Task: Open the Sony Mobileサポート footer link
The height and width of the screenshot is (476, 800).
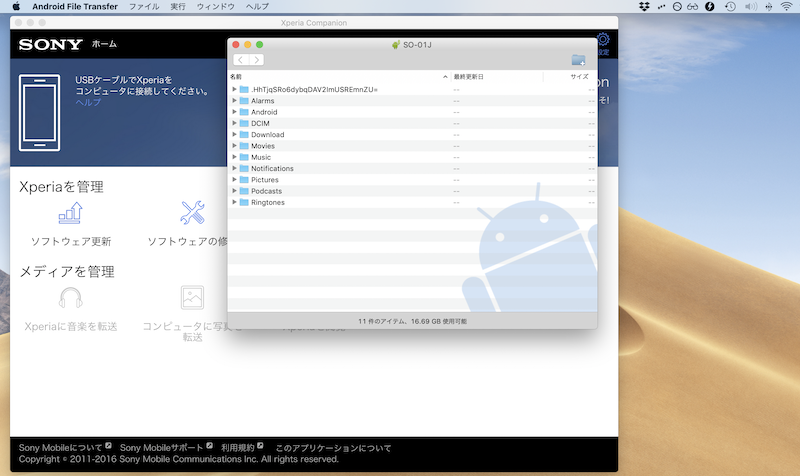Action: point(161,446)
